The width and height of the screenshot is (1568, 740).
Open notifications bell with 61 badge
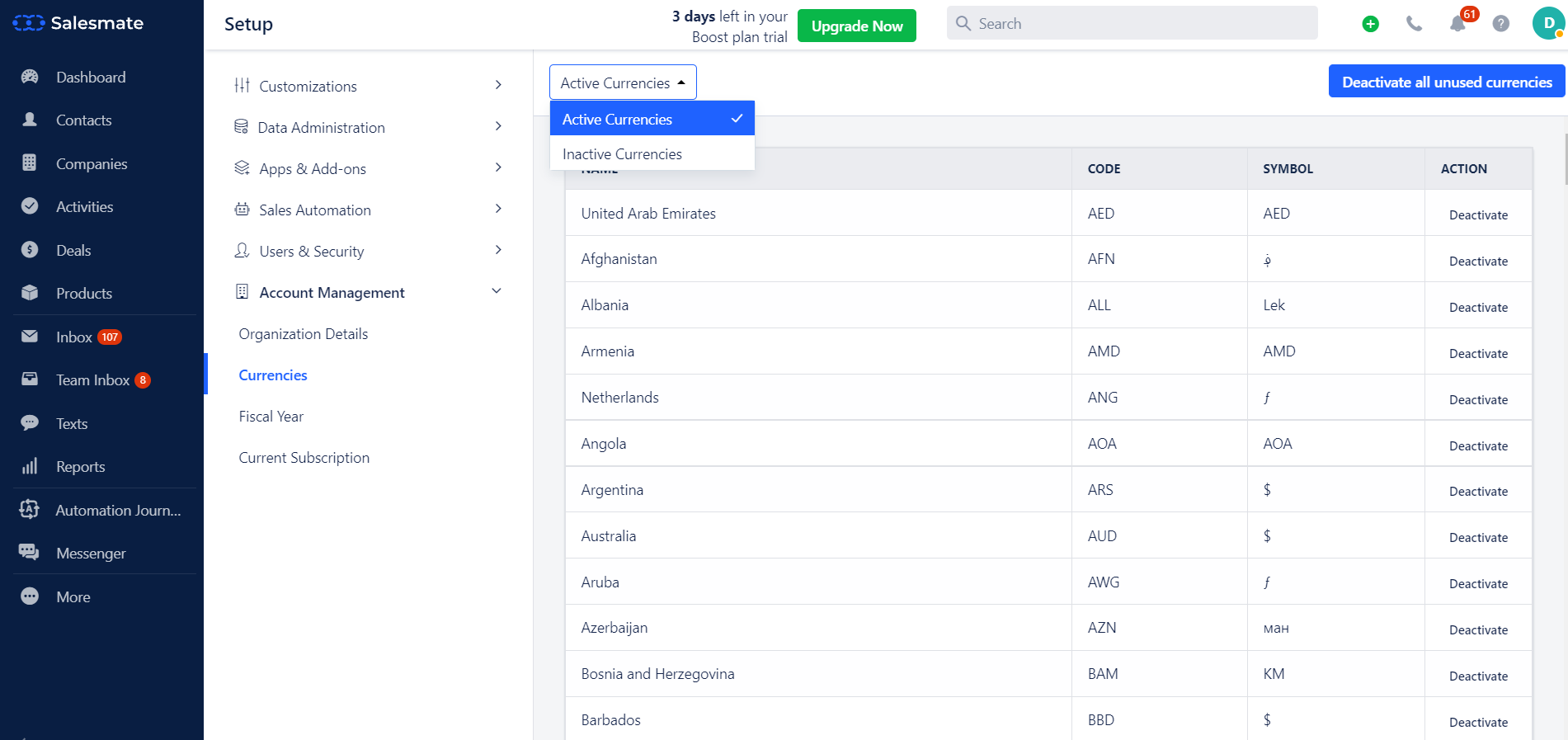(1459, 22)
